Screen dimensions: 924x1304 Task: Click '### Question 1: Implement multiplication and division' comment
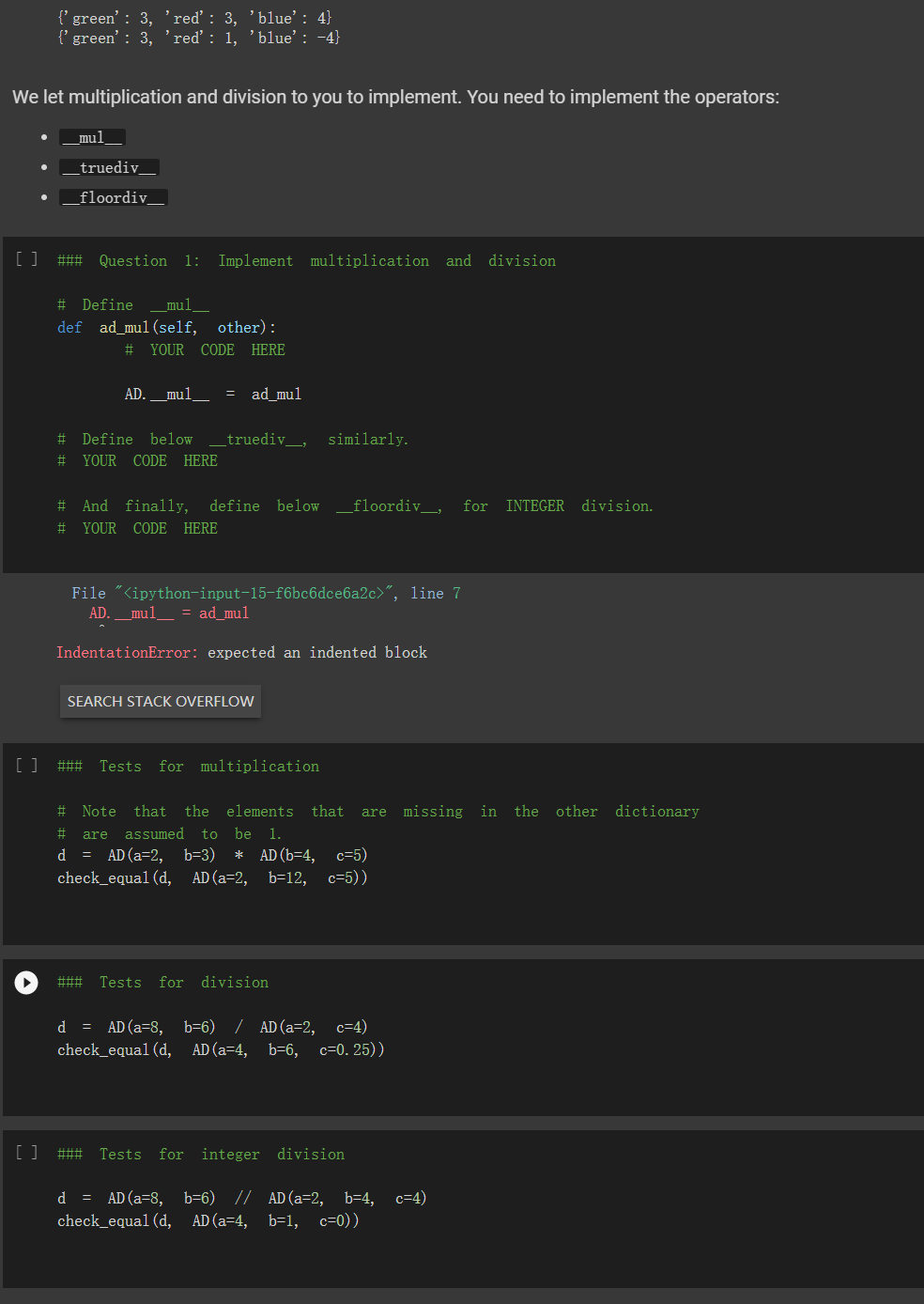(x=307, y=261)
